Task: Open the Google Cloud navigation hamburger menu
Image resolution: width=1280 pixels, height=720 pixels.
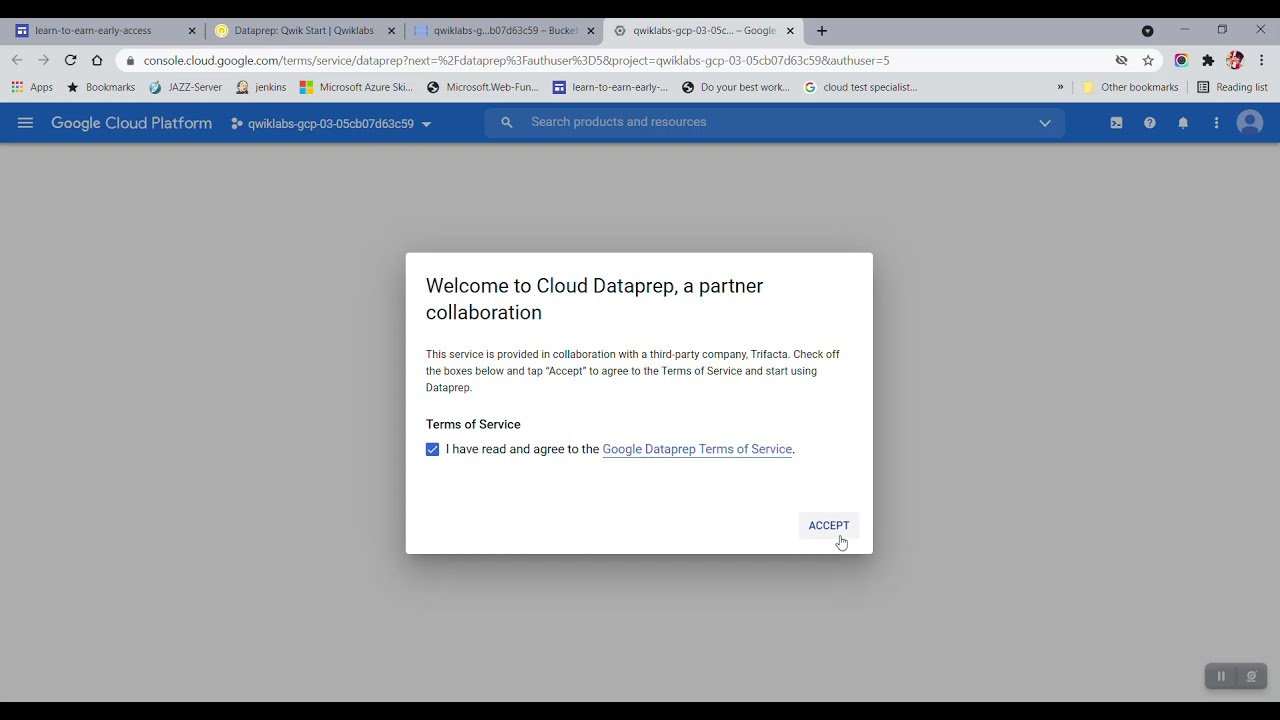Action: pyautogui.click(x=25, y=123)
